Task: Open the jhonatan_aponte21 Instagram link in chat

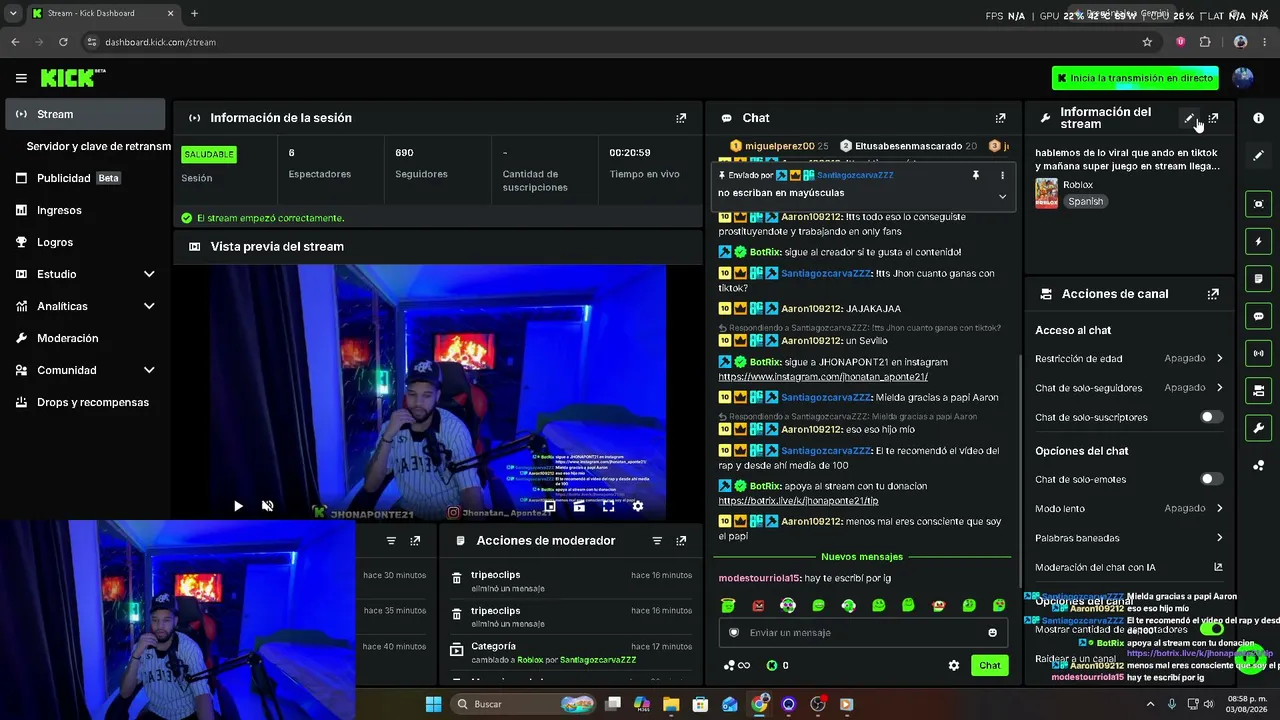Action: 823,377
